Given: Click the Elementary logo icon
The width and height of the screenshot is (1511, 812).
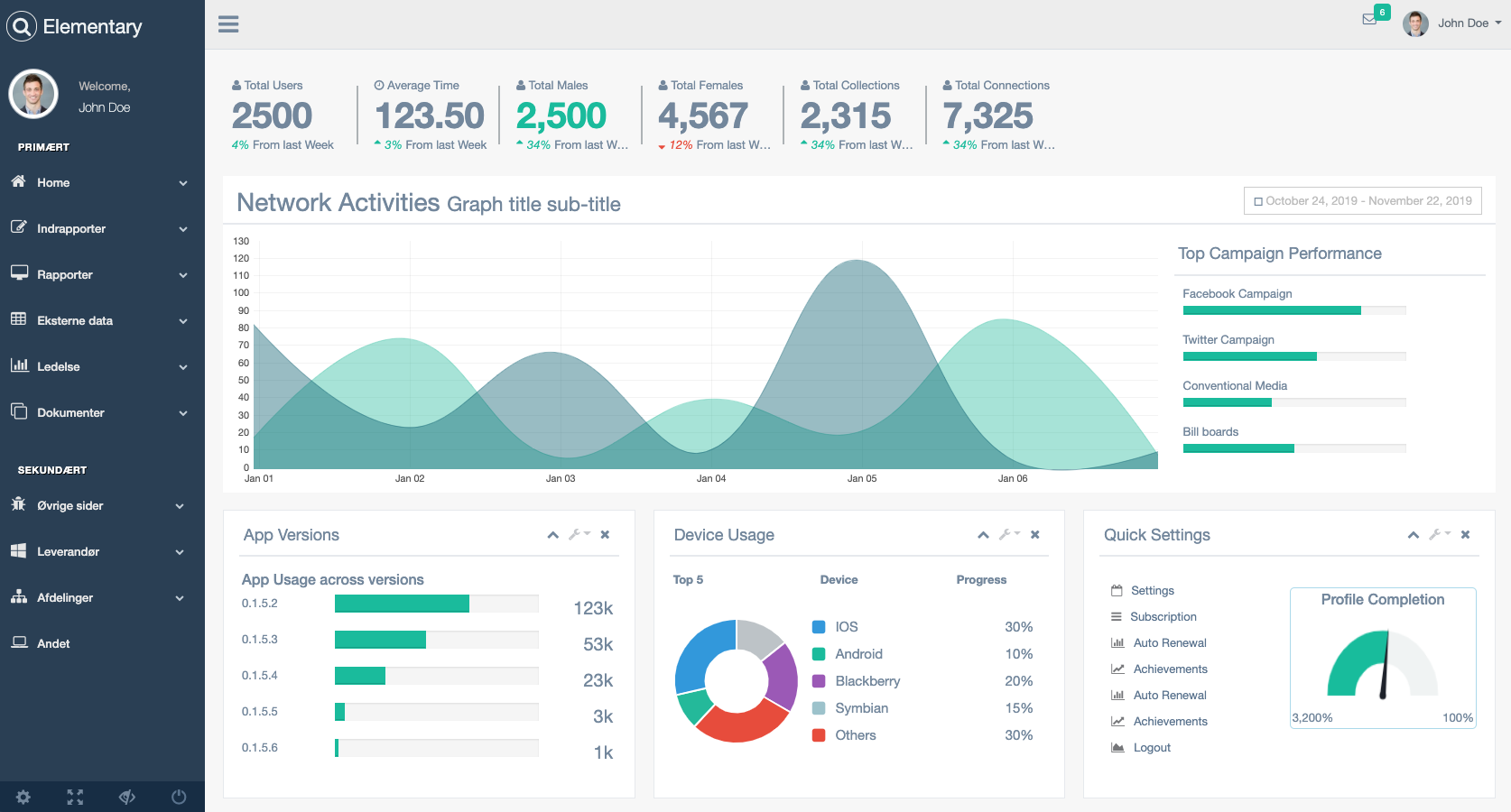Looking at the screenshot, I should tap(22, 26).
